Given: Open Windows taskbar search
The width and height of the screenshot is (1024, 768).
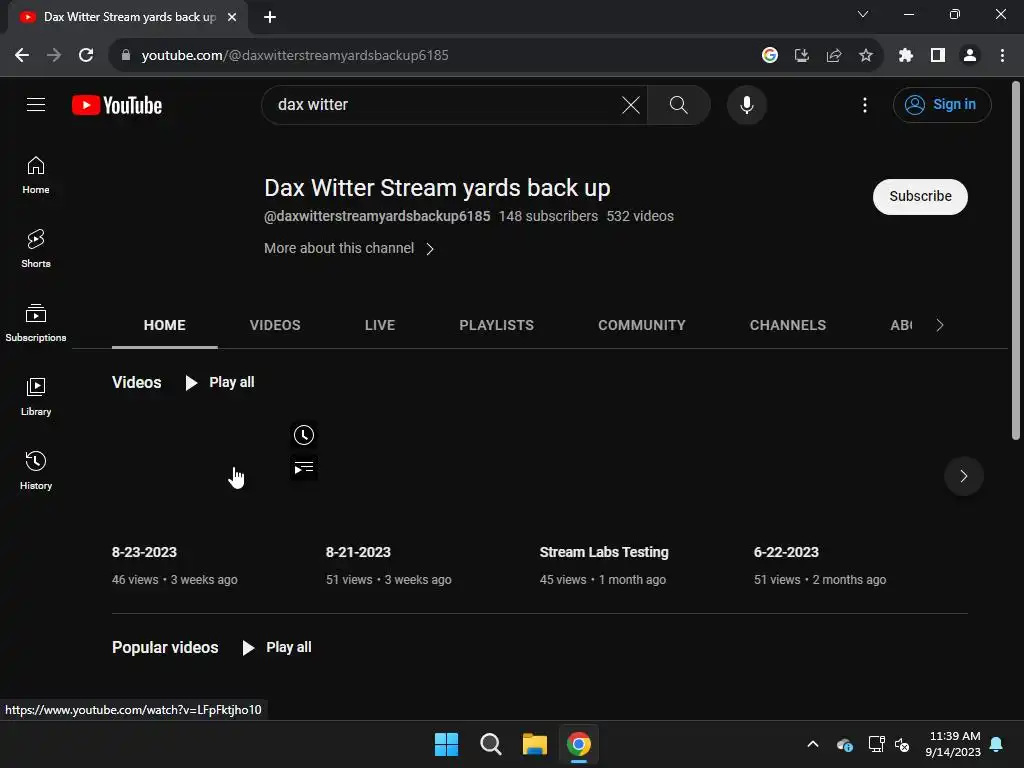Looking at the screenshot, I should 490,744.
